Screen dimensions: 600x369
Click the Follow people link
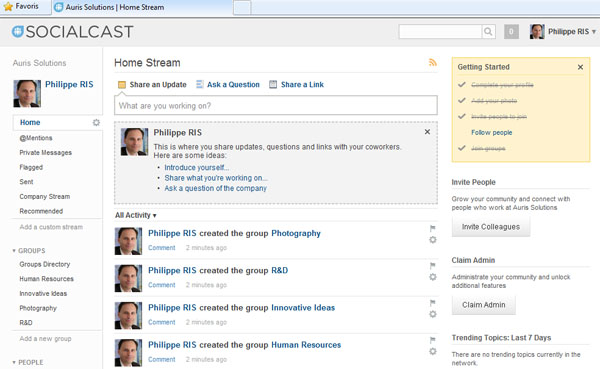tap(491, 132)
